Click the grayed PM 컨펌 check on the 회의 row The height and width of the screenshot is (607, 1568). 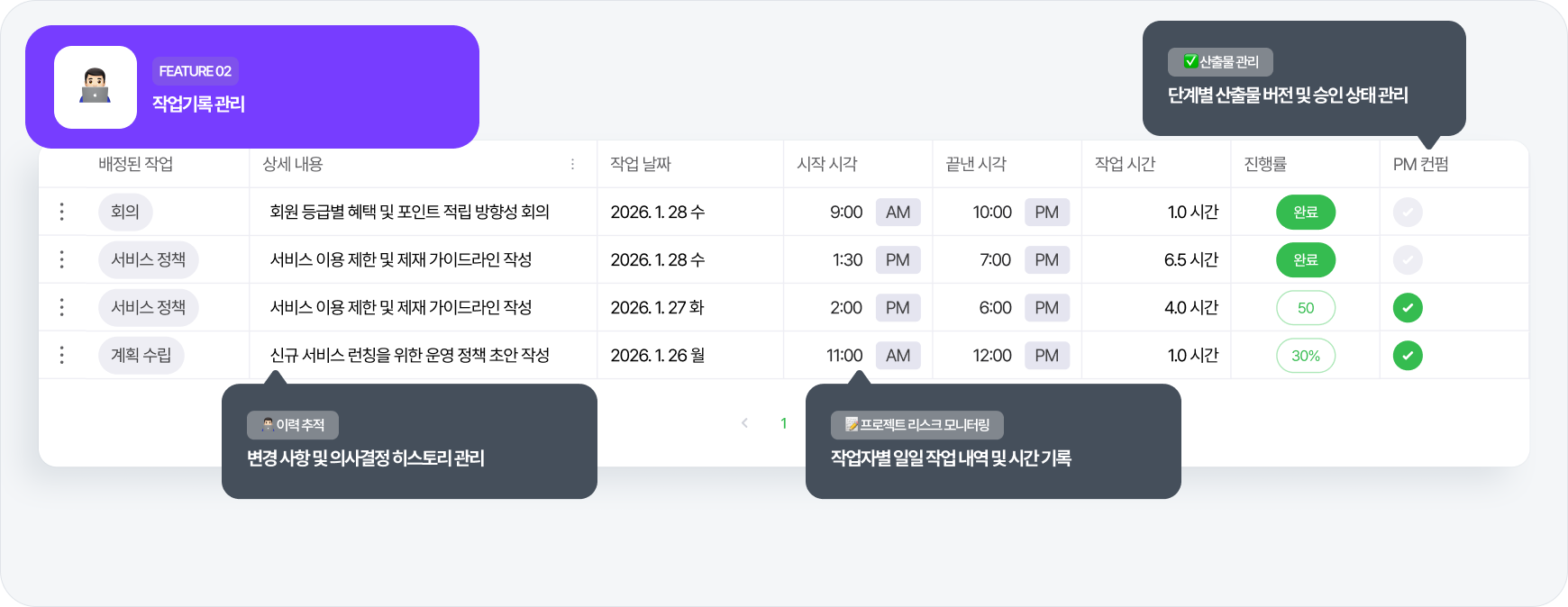coord(1406,212)
